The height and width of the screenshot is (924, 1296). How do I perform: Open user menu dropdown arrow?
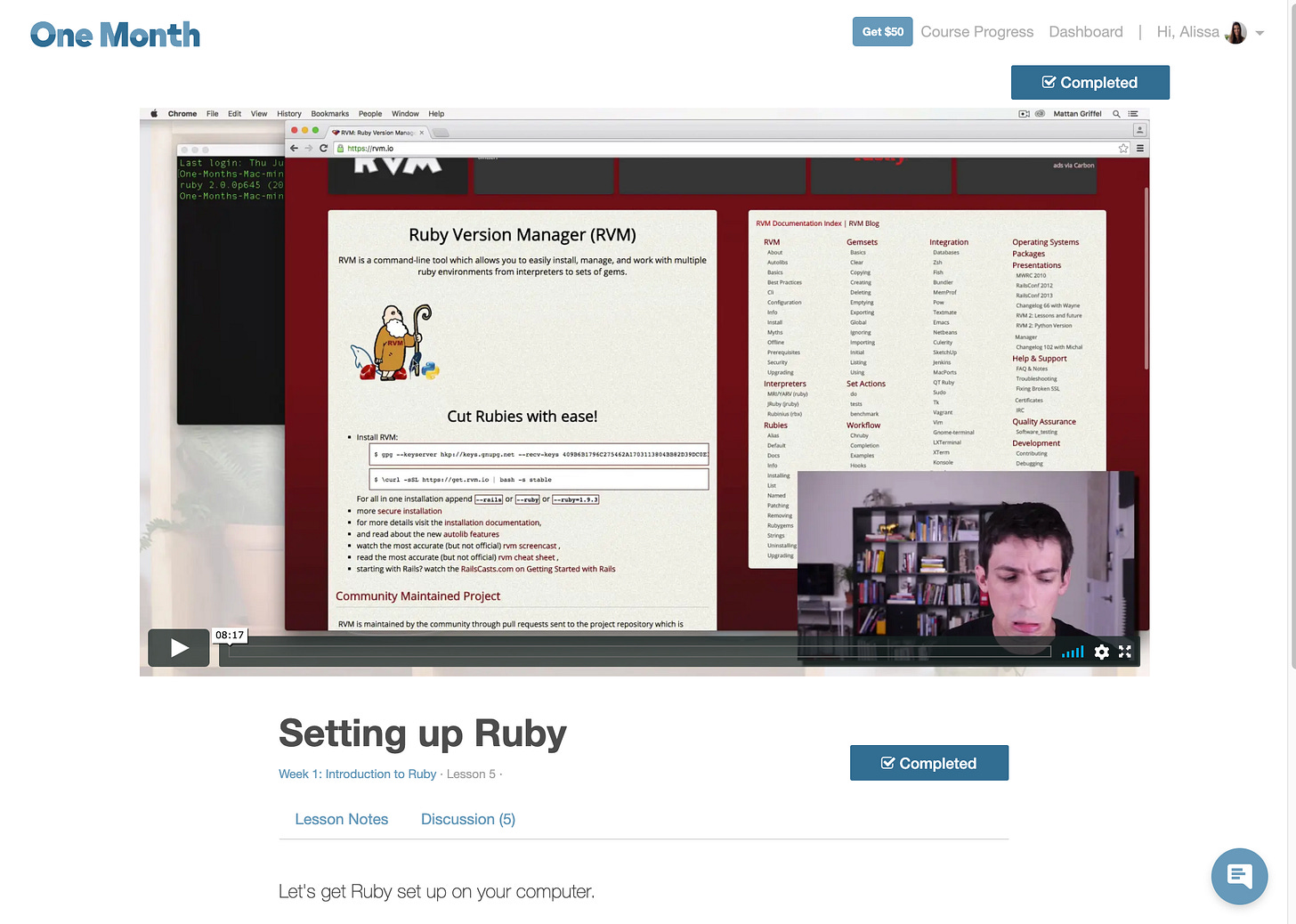click(x=1260, y=33)
